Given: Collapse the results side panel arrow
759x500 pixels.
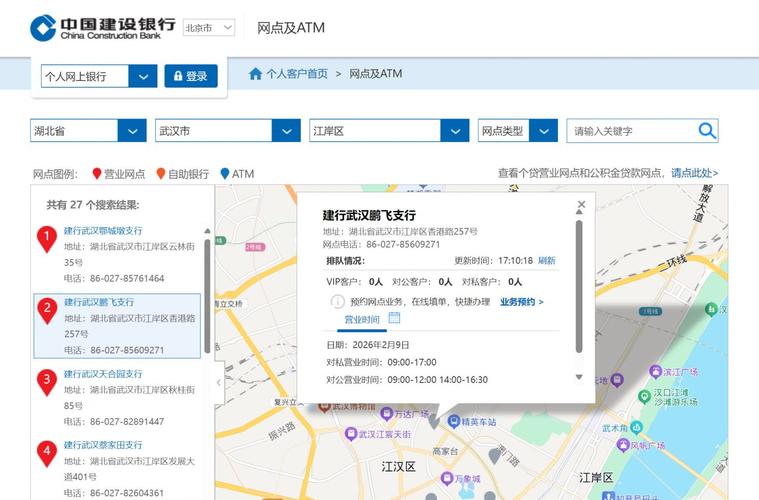Looking at the screenshot, I should coord(219,382).
